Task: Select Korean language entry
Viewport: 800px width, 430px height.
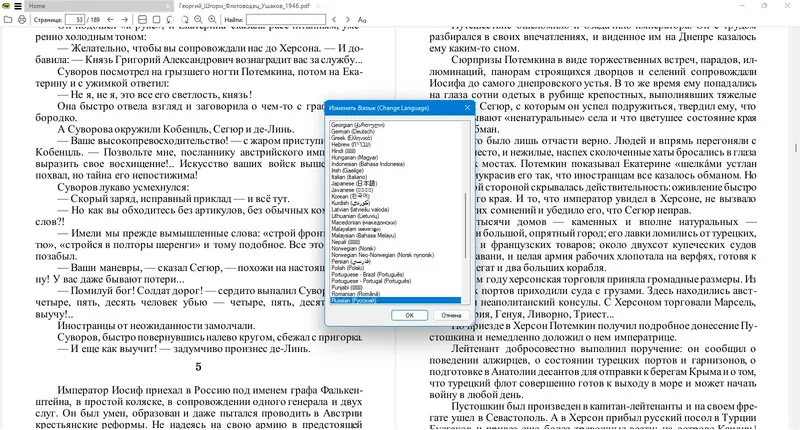Action: pyautogui.click(x=350, y=196)
